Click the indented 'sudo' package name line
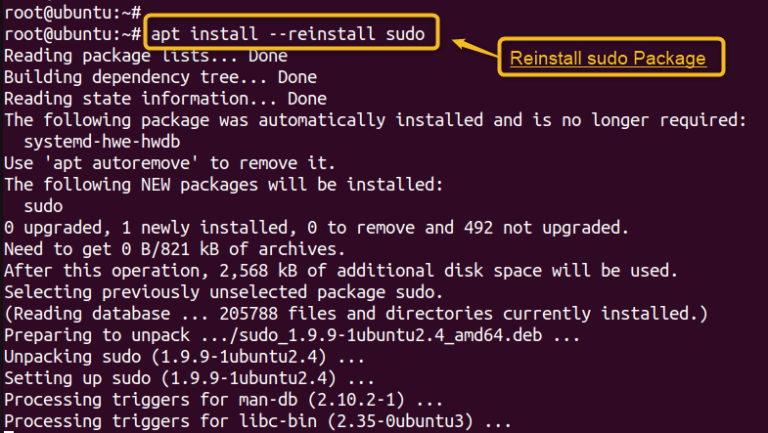 tap(43, 206)
